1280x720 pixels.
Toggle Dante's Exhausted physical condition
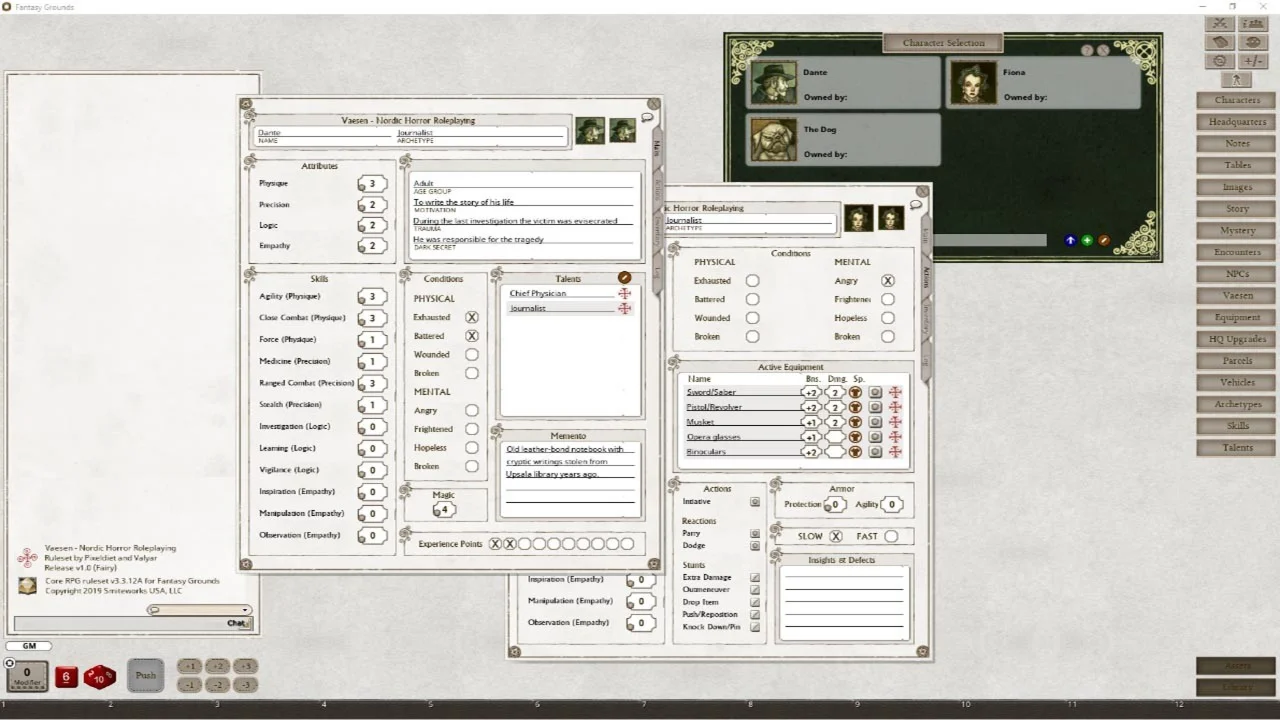coord(472,317)
